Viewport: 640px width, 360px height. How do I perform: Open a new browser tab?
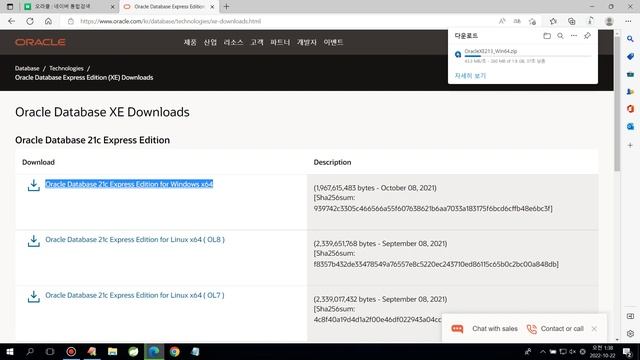227,7
